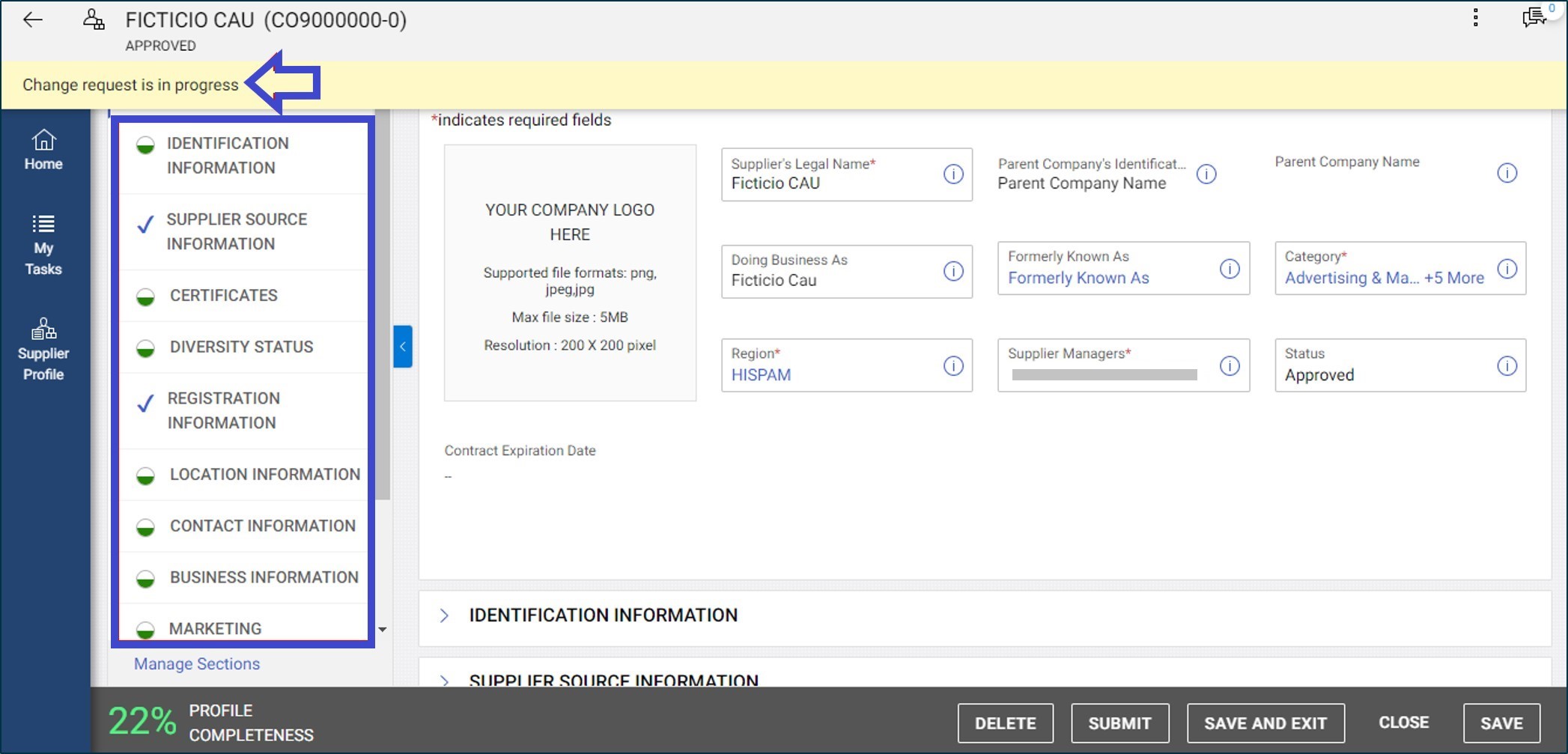Click the back arrow to return

tap(33, 19)
